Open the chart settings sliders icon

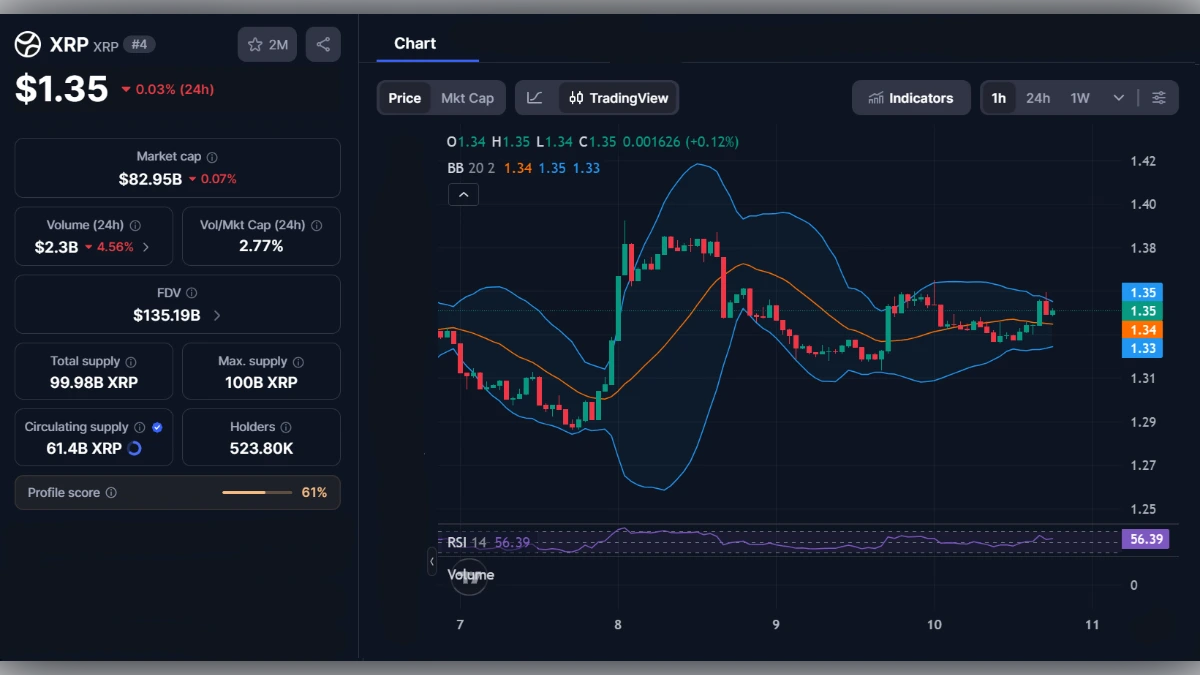(x=1159, y=97)
